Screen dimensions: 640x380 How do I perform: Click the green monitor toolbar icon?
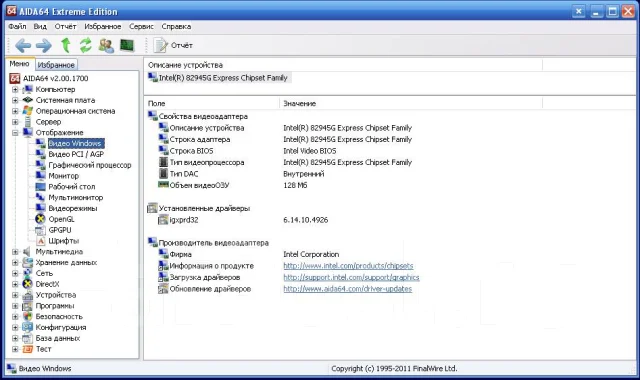tap(127, 45)
